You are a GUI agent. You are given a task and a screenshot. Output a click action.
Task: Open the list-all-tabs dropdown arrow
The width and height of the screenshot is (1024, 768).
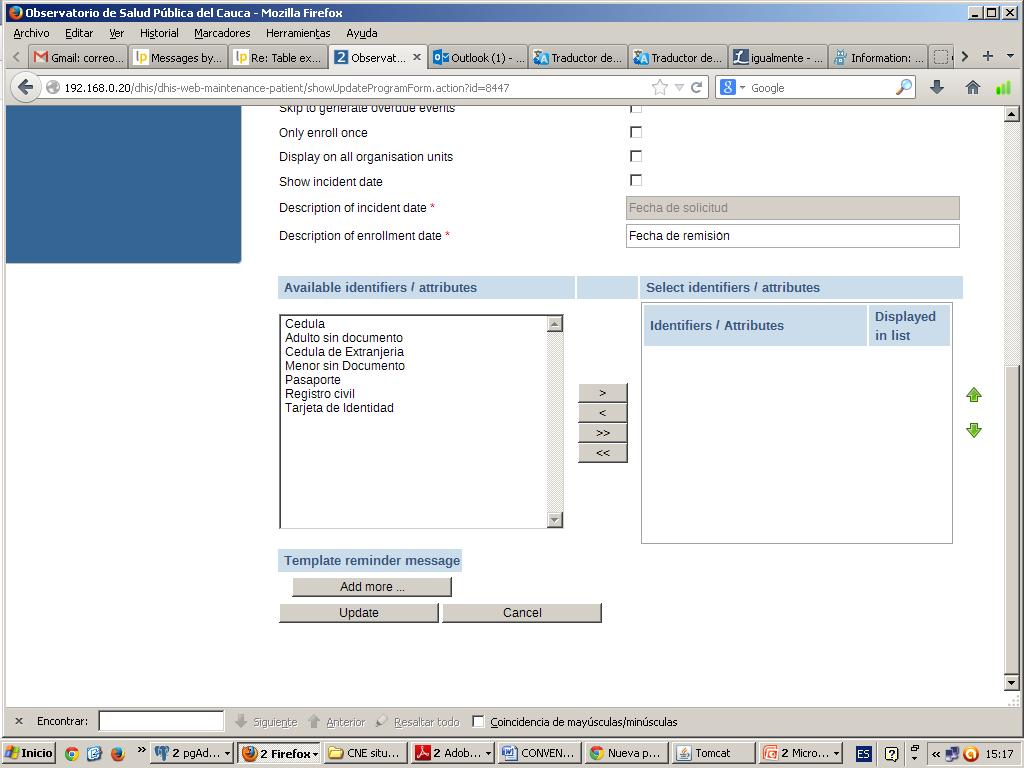1010,57
